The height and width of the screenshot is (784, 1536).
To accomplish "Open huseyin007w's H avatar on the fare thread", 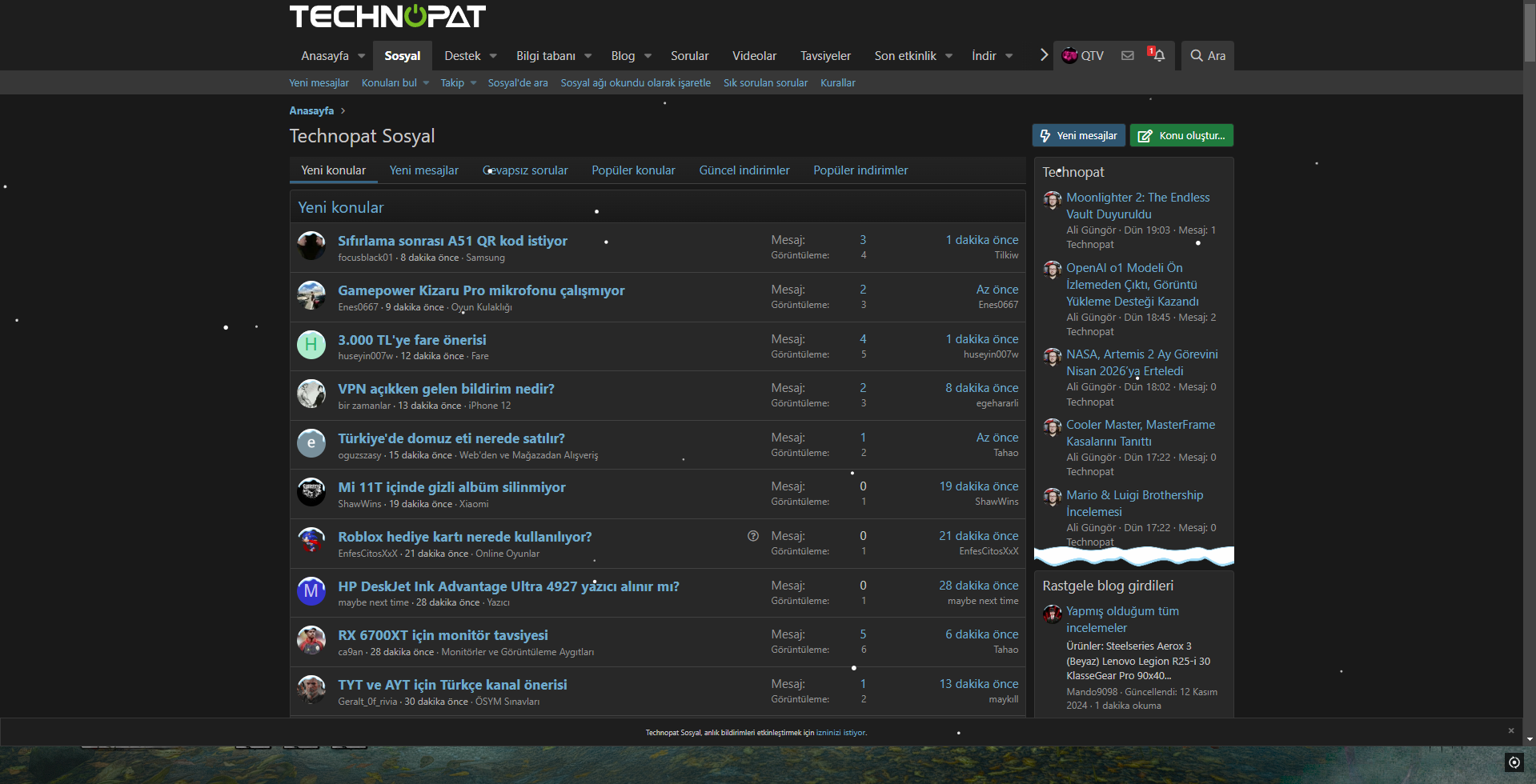I will click(311, 345).
